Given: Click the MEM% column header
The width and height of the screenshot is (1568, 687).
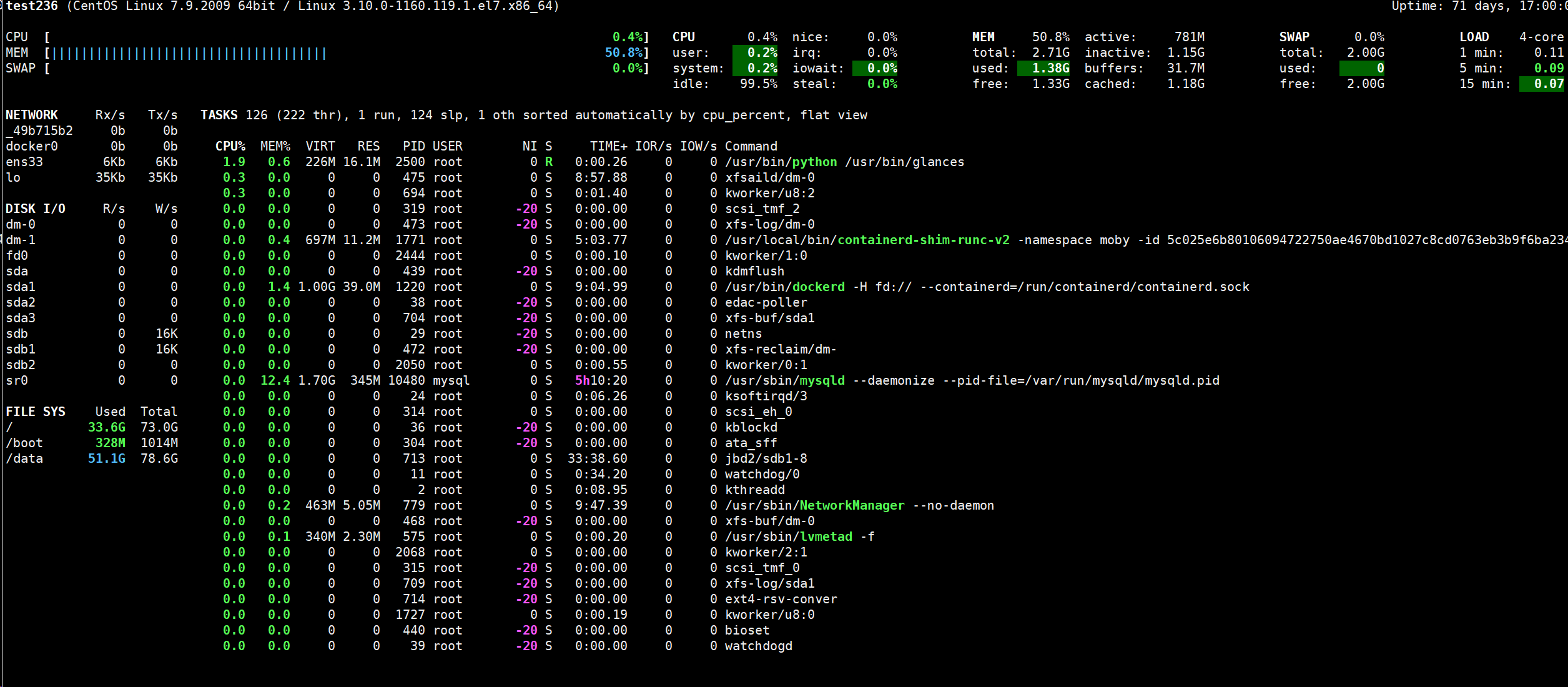Looking at the screenshot, I should point(275,146).
